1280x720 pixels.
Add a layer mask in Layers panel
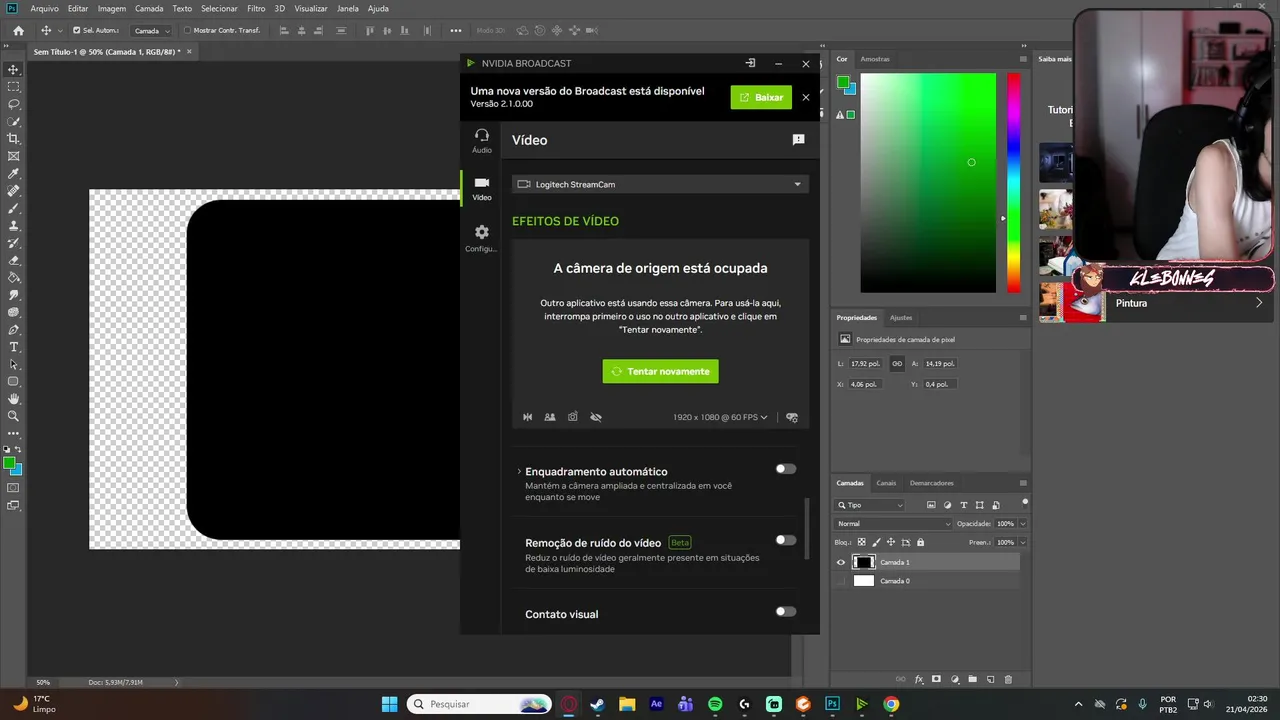pos(936,679)
